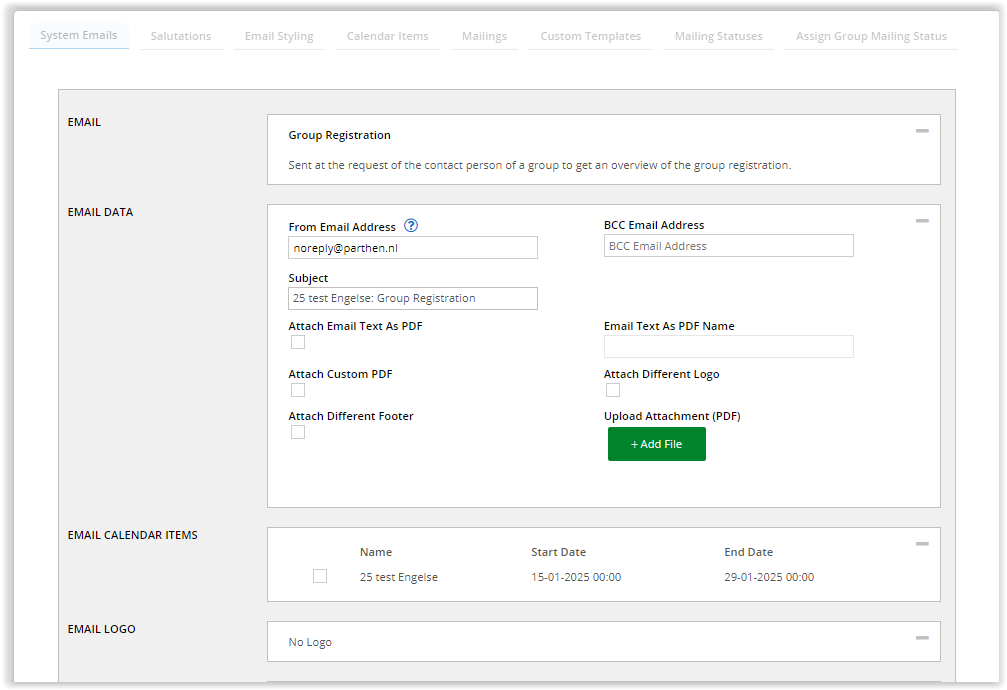Click the End Date column header
This screenshot has height=690, width=1007.
point(749,552)
